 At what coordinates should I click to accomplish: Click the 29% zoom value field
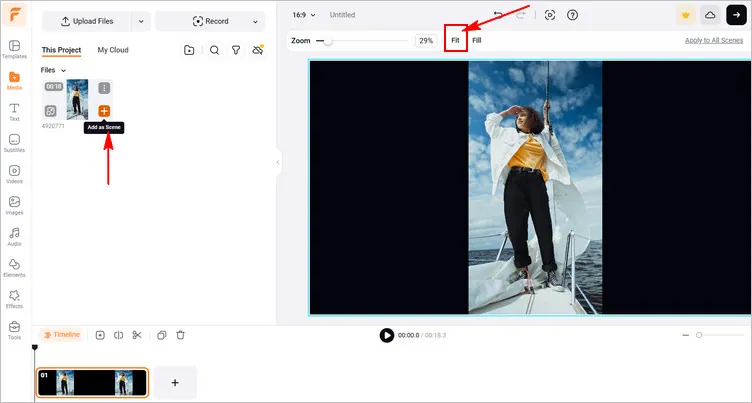point(426,41)
